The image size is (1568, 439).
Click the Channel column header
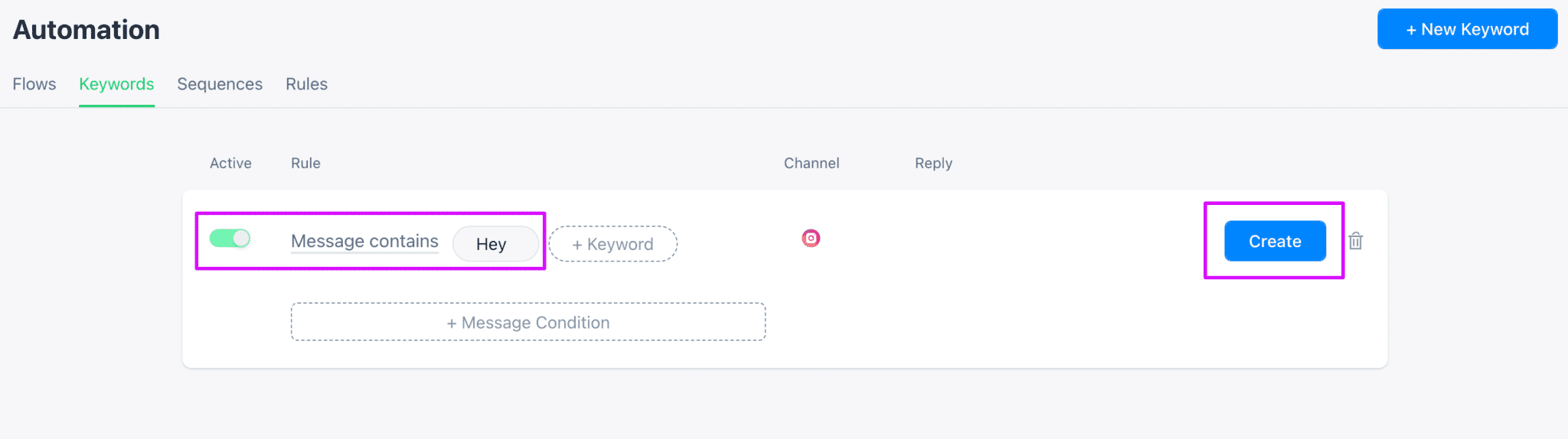pos(812,163)
